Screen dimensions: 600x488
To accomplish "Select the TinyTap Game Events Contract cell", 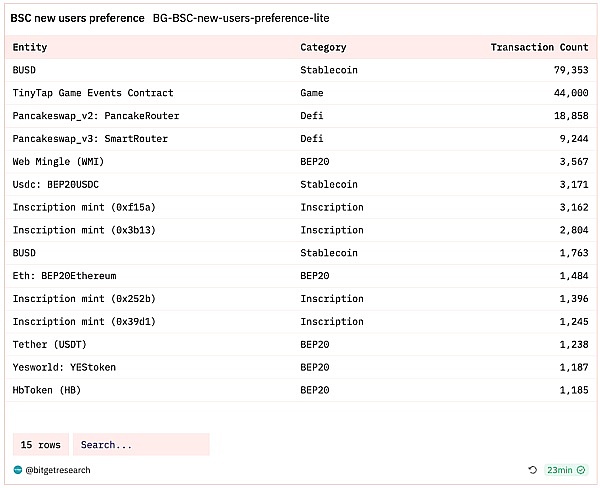I will point(93,93).
